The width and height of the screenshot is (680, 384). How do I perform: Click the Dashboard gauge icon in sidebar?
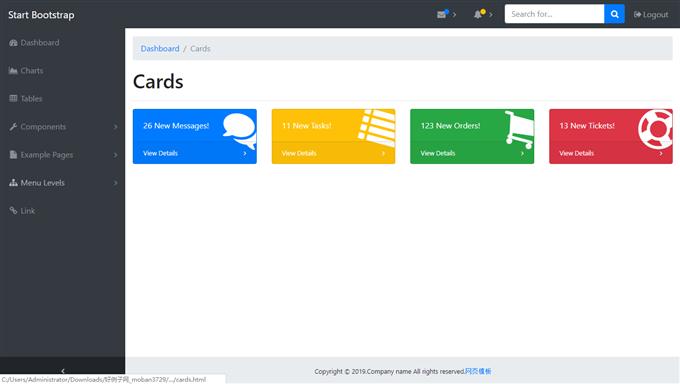click(13, 43)
